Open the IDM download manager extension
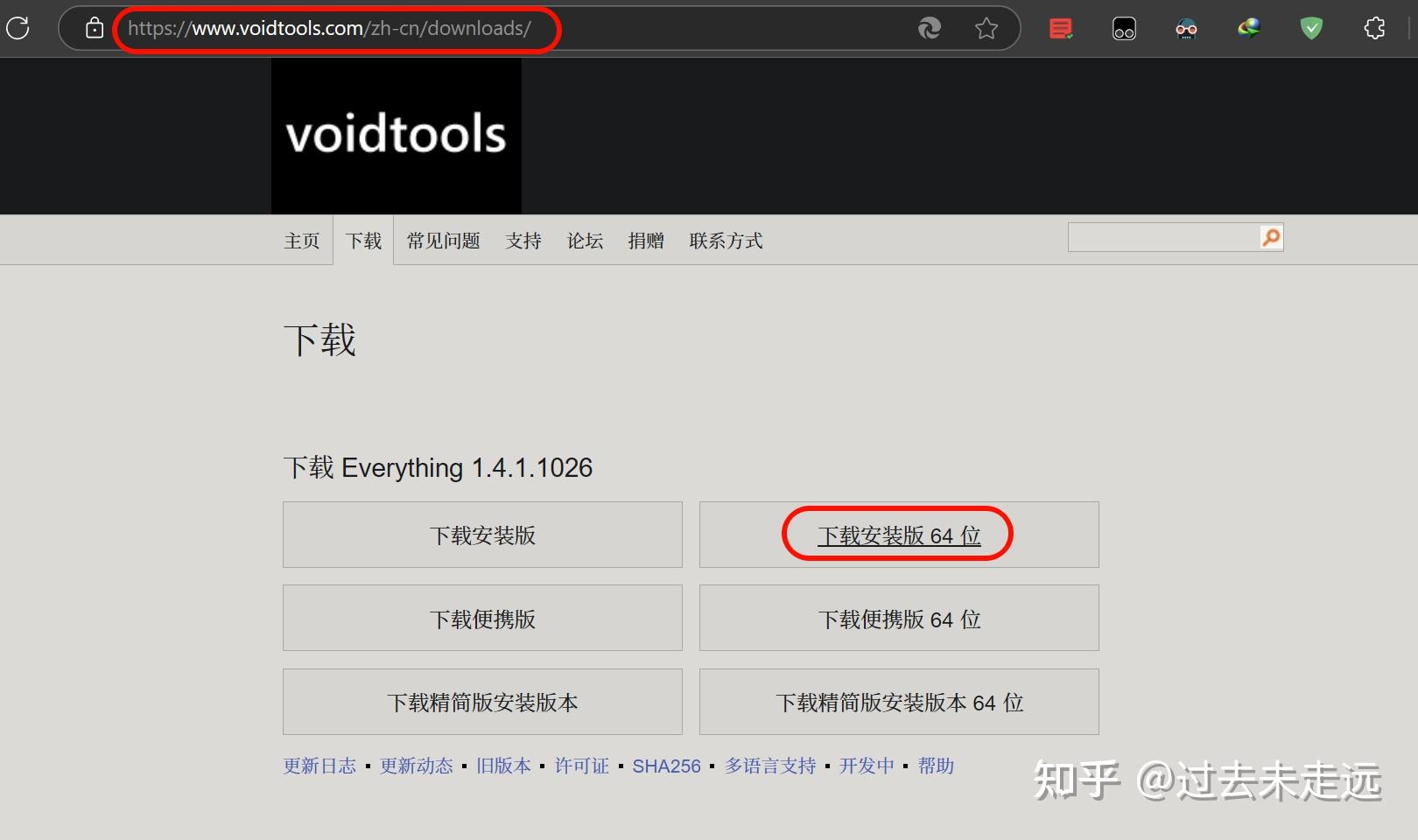Image resolution: width=1418 pixels, height=840 pixels. point(1248,28)
